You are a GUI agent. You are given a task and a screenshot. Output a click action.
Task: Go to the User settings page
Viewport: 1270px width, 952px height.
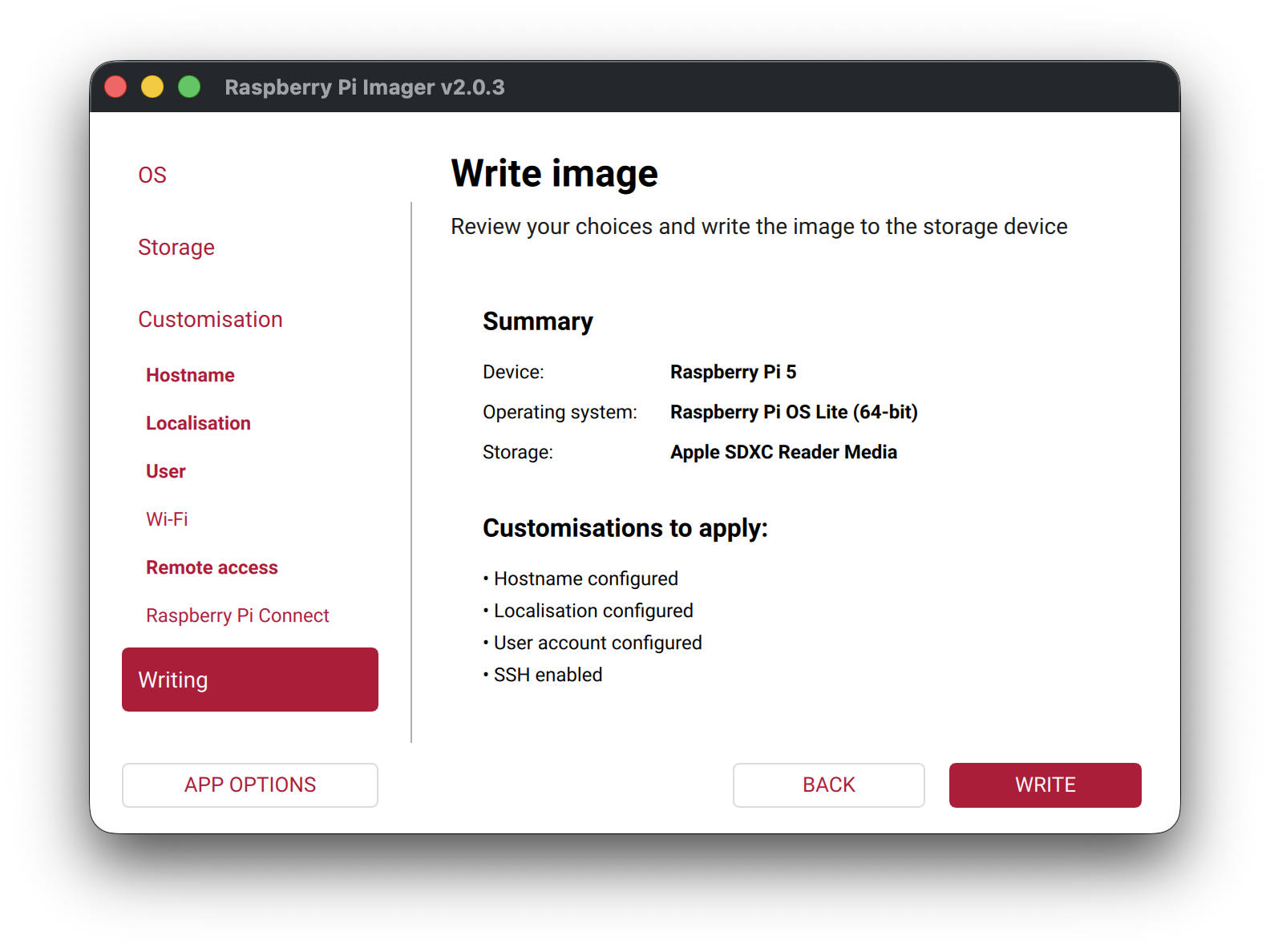click(166, 471)
